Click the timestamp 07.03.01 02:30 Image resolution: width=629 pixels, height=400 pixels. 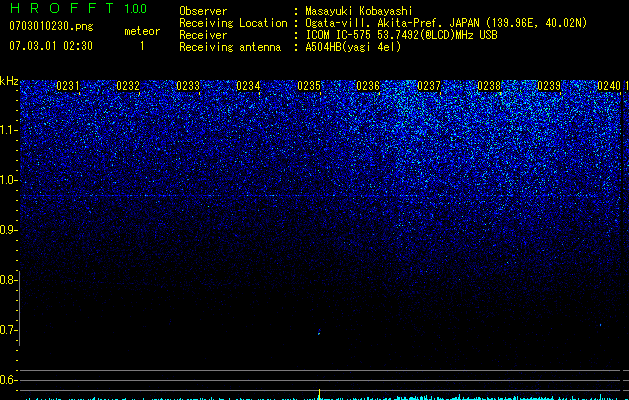coord(51,46)
